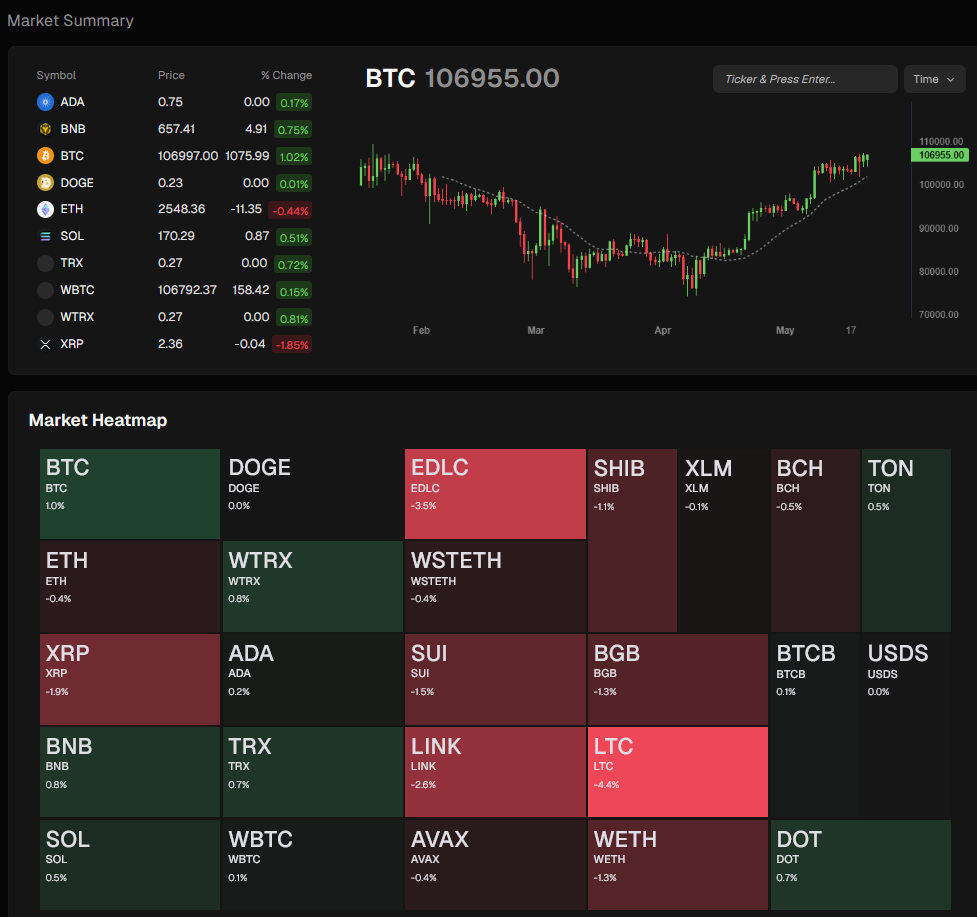The width and height of the screenshot is (977, 917).
Task: Open the BCH heatmap tile
Action: point(815,540)
